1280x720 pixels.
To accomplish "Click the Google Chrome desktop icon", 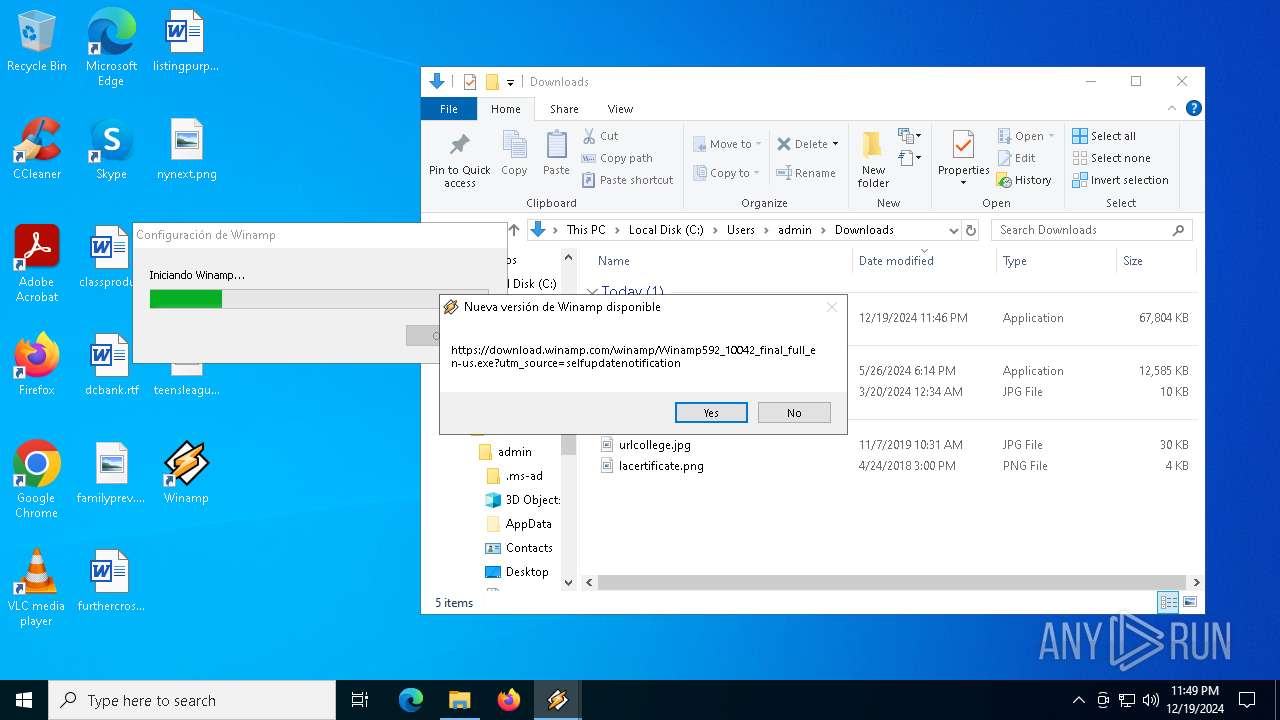I will click(36, 479).
